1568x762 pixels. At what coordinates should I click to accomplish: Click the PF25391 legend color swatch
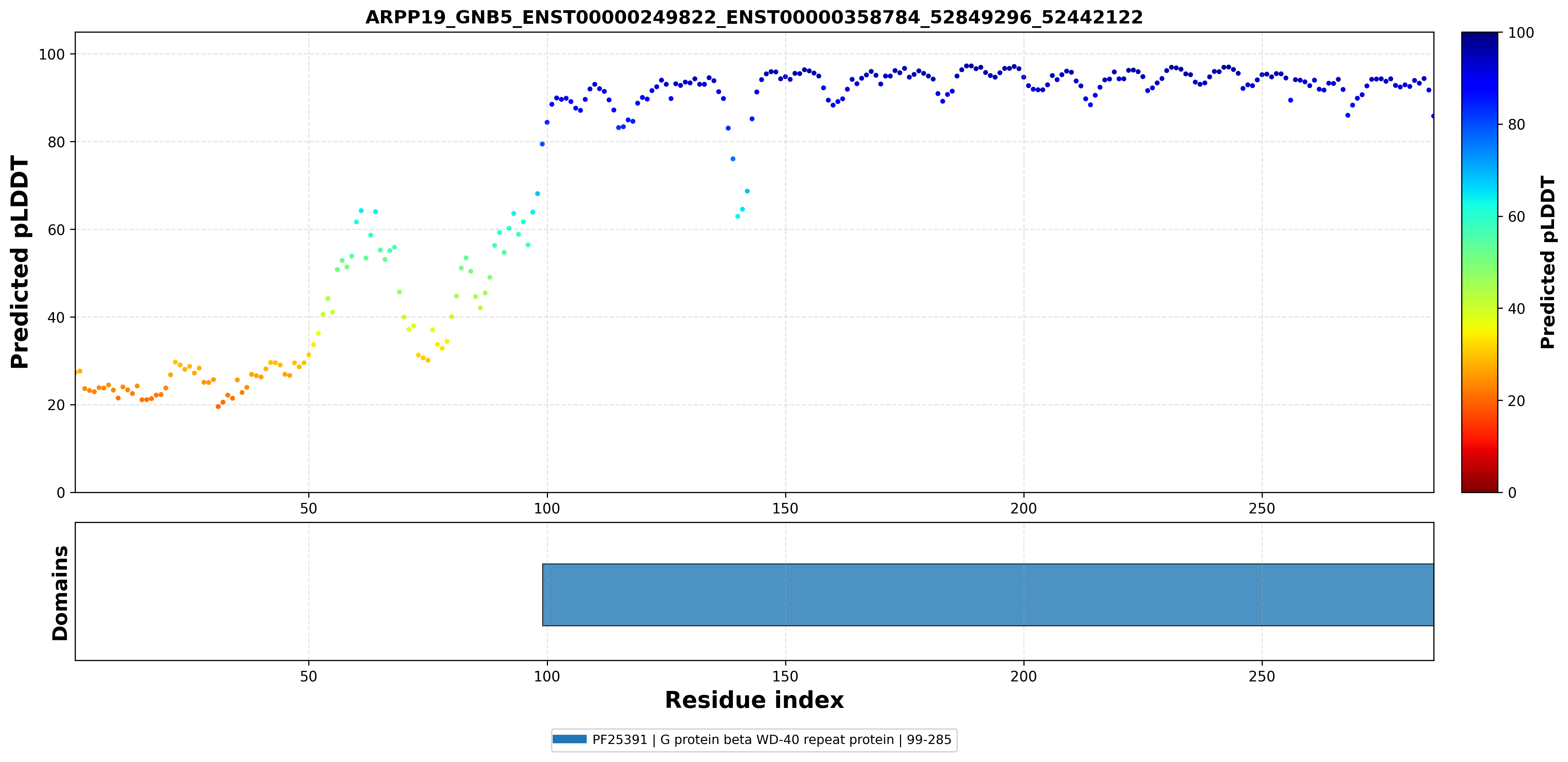(569, 740)
